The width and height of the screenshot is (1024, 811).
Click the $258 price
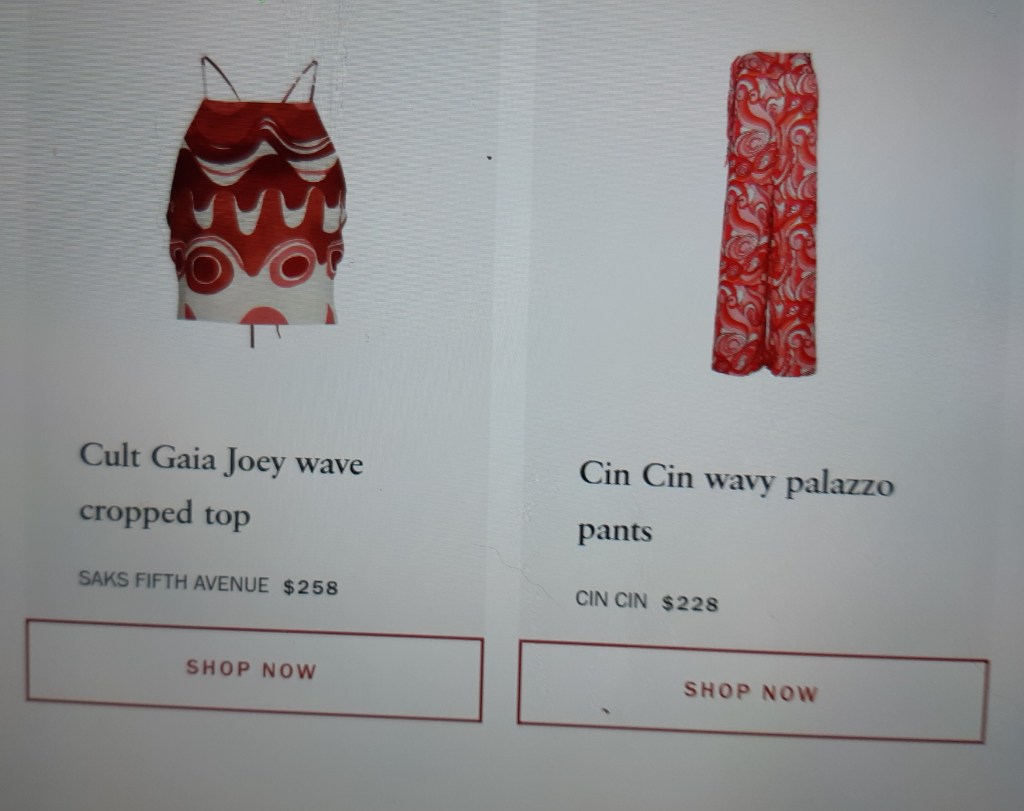(x=311, y=587)
